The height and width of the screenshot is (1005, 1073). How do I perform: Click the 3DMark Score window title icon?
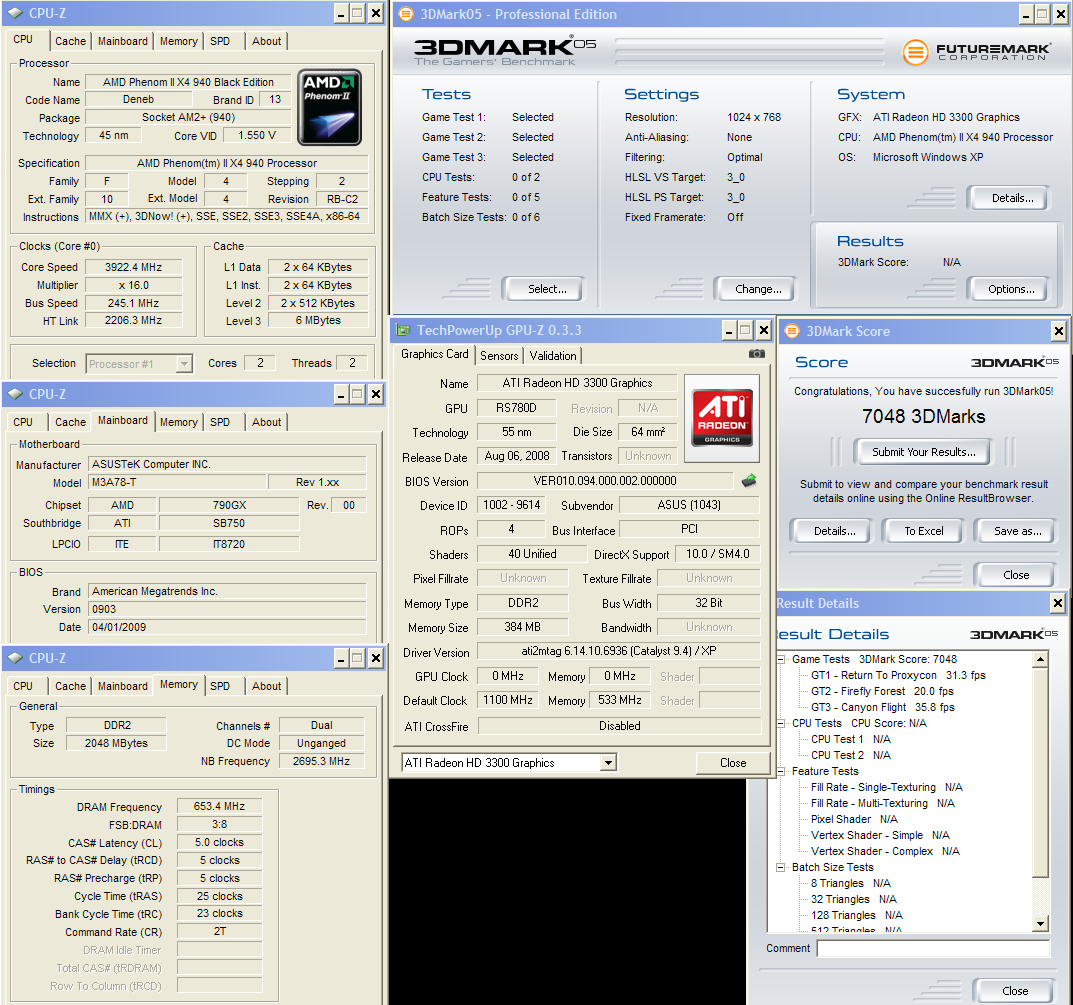coord(792,331)
